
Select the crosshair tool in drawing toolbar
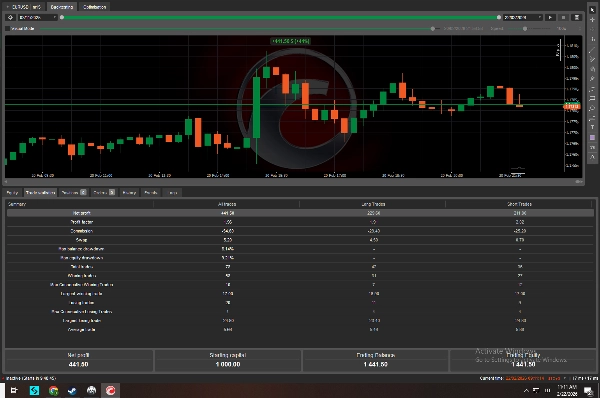(592, 20)
